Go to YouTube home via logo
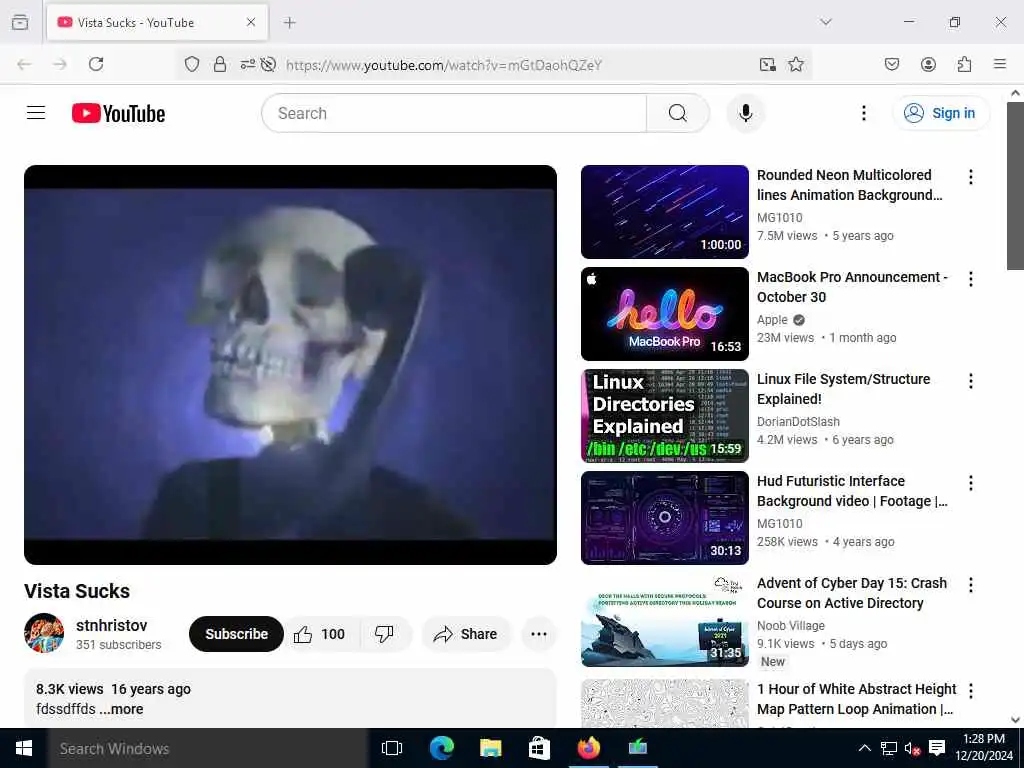1024x768 pixels. click(118, 113)
